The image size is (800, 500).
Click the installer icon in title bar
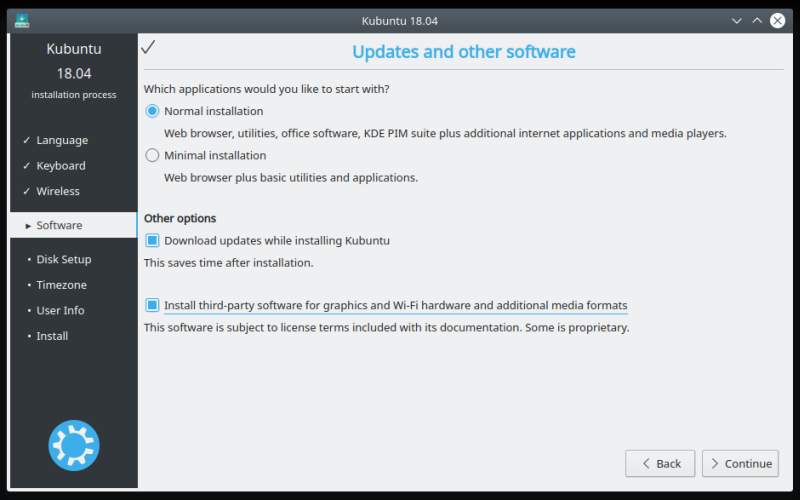tap(22, 20)
